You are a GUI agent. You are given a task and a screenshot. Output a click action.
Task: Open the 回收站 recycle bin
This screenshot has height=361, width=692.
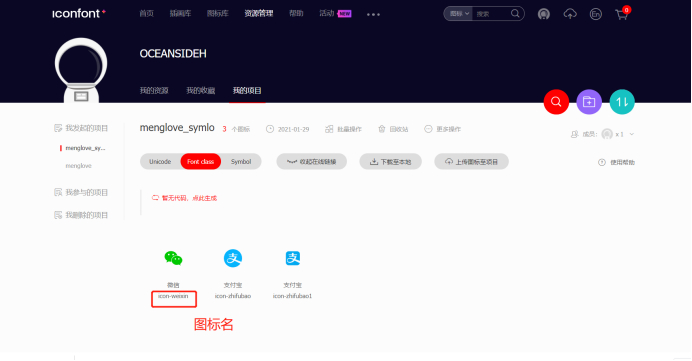pos(393,129)
